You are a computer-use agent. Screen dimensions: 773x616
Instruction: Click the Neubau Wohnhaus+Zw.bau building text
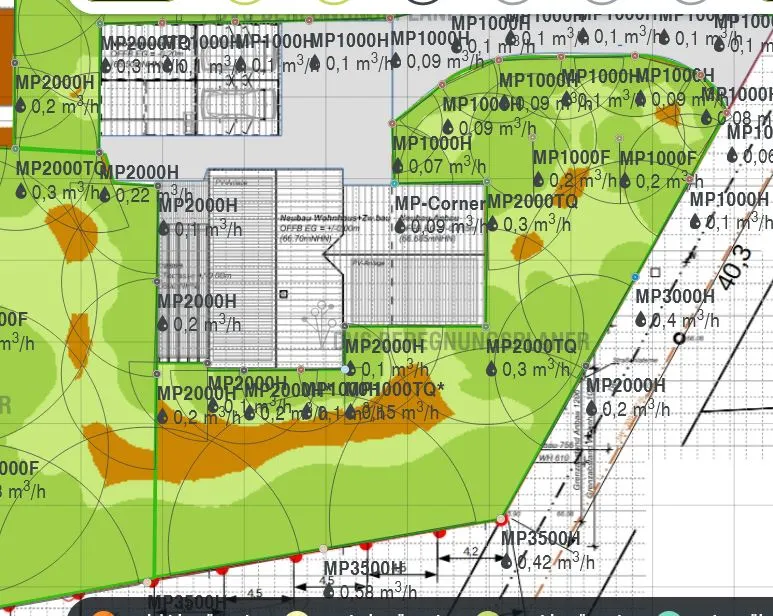(x=335, y=218)
